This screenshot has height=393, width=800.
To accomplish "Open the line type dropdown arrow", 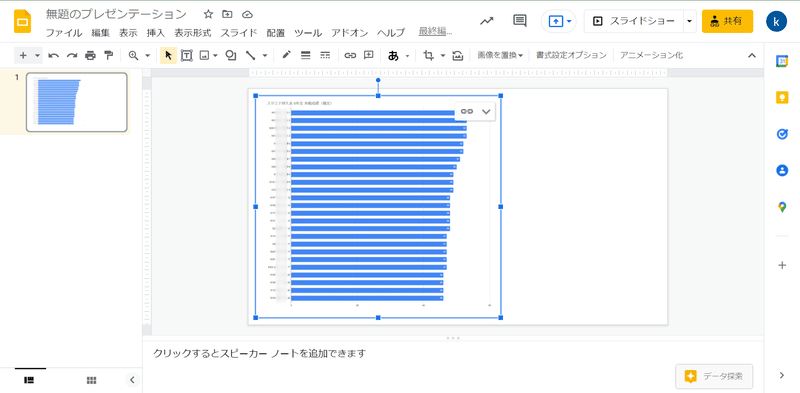I will [x=265, y=56].
